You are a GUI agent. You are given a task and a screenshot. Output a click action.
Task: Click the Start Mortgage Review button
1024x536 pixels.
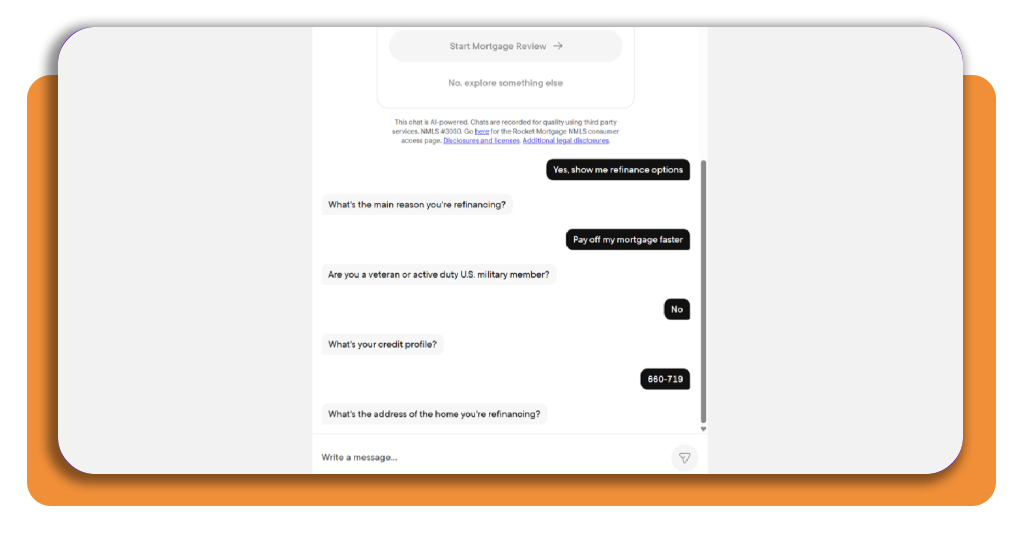(x=505, y=46)
